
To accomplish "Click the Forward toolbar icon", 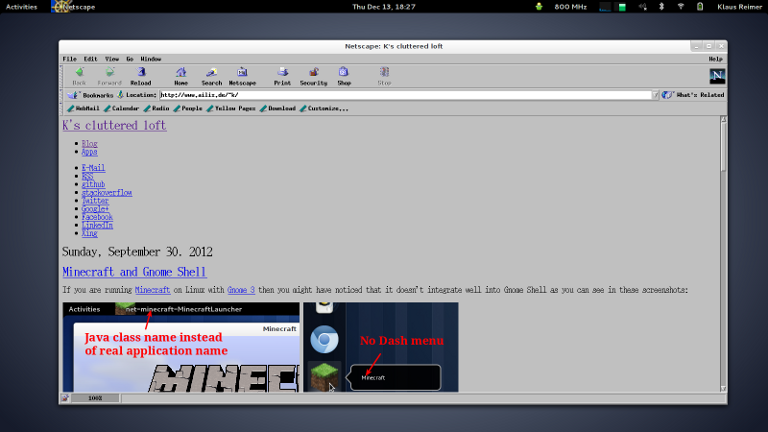I will pyautogui.click(x=109, y=76).
